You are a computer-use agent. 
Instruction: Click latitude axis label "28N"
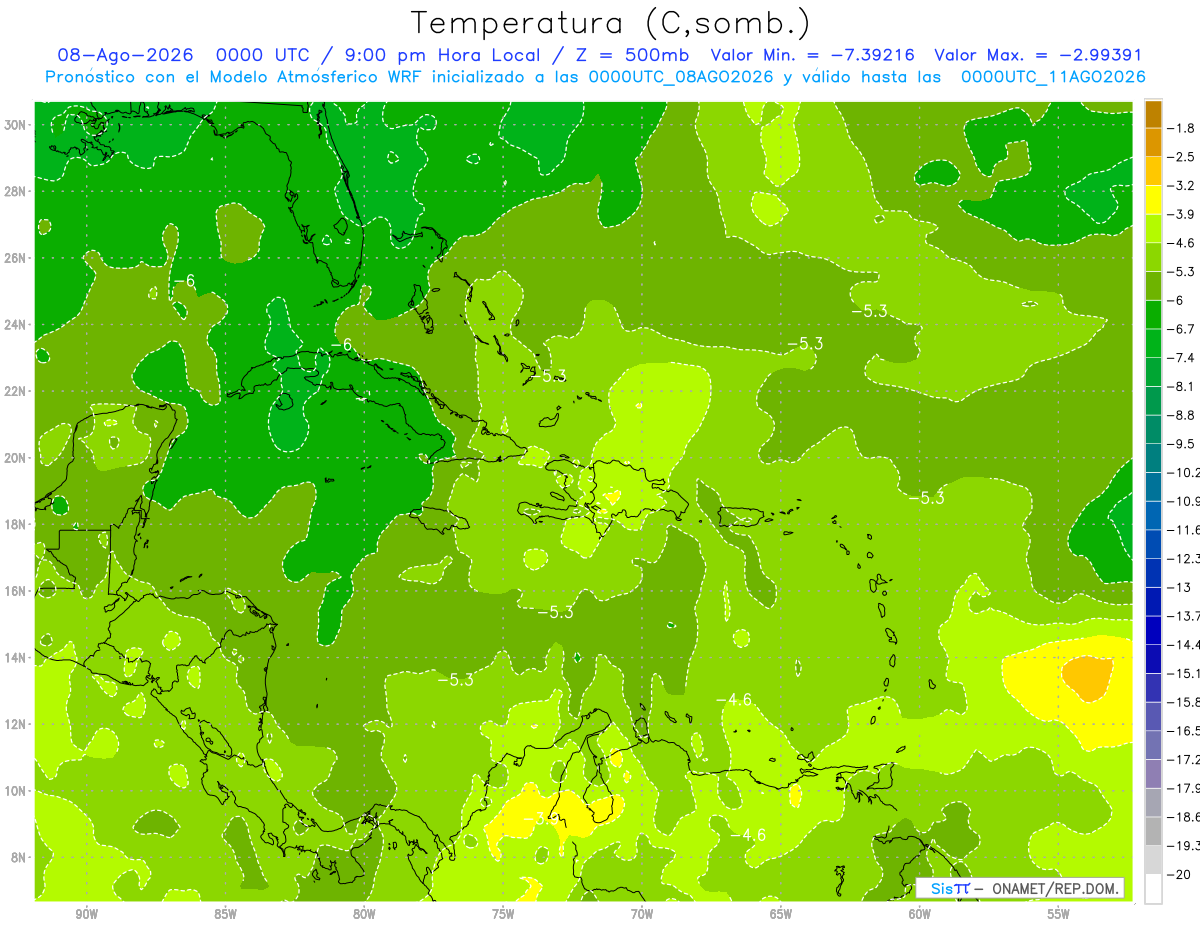tap(16, 191)
